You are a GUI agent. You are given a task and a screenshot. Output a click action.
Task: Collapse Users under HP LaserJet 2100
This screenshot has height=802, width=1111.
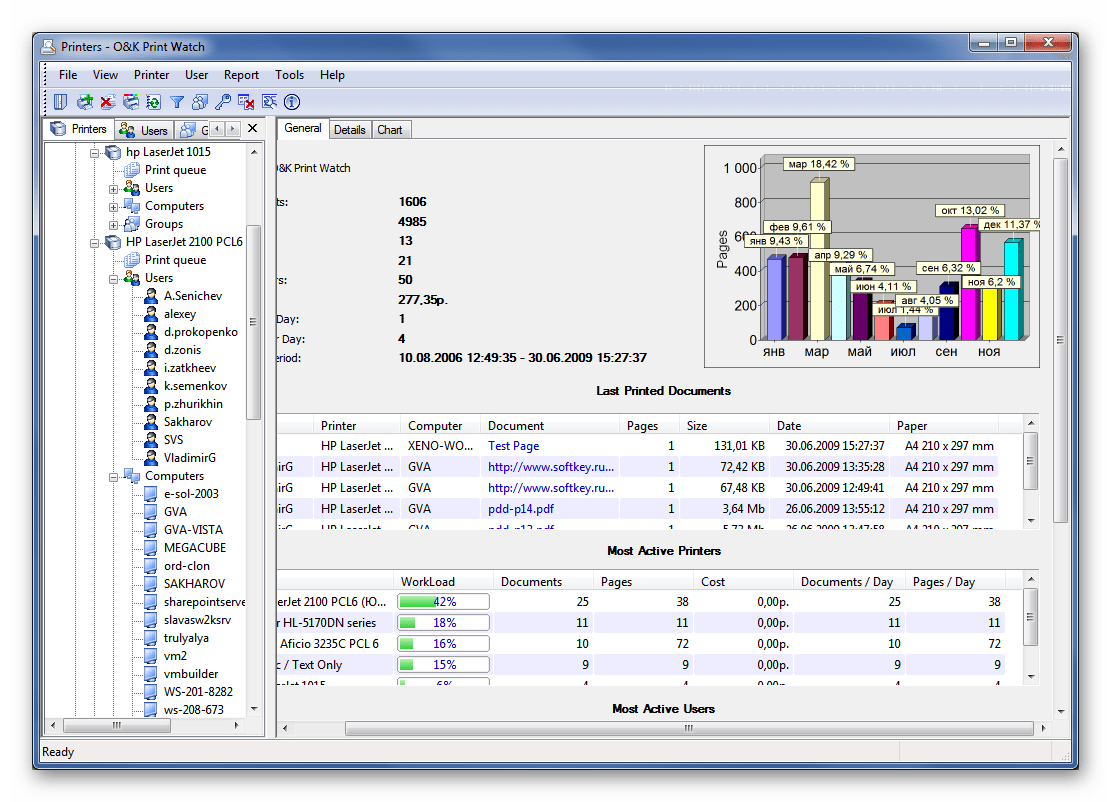[113, 279]
